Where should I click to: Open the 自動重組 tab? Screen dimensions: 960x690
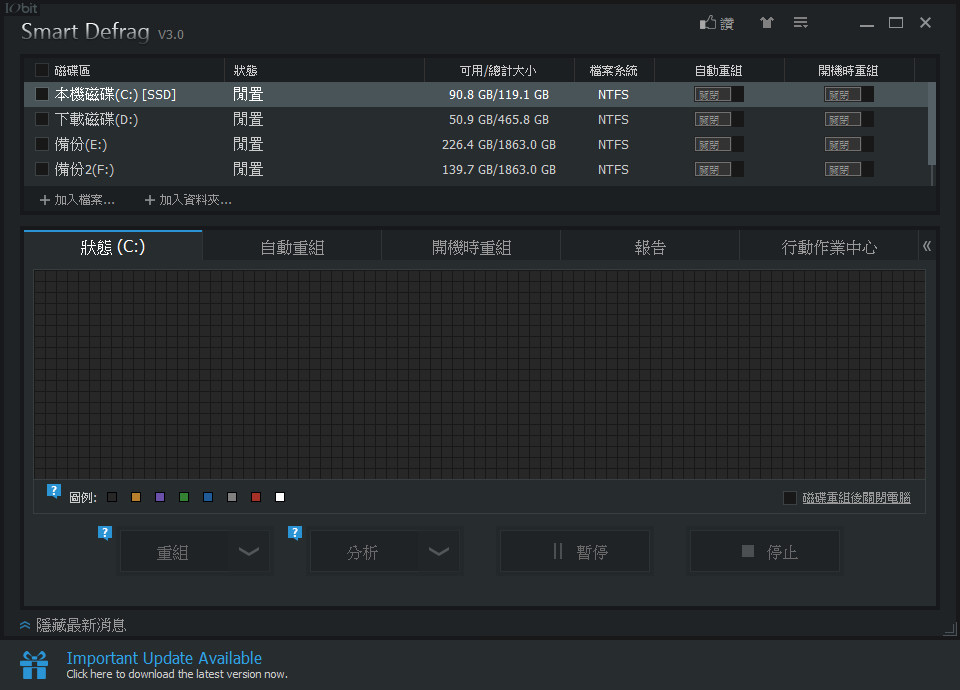coord(292,247)
